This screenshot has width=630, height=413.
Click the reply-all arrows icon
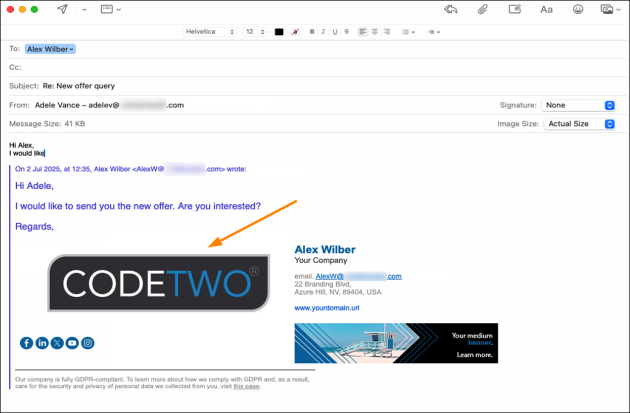click(x=451, y=9)
